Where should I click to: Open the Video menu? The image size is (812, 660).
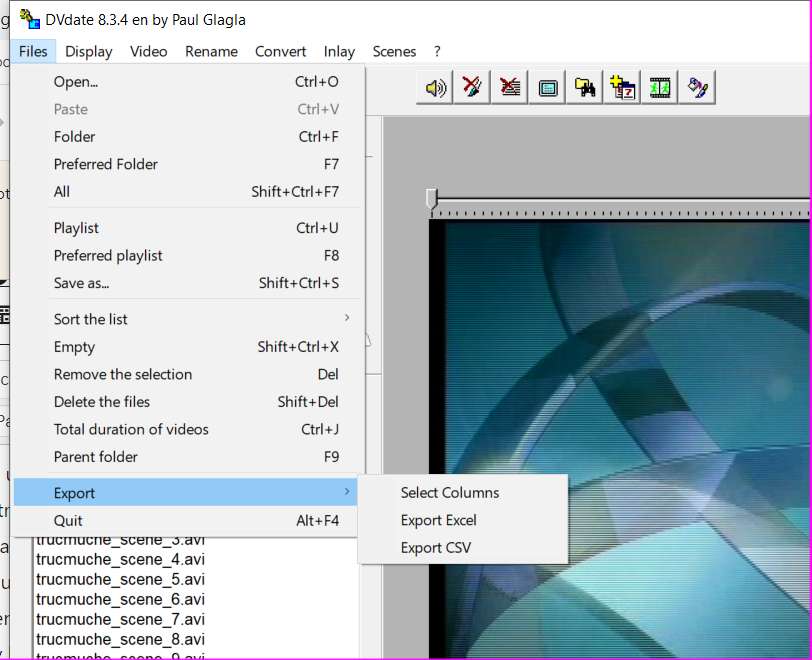pyautogui.click(x=149, y=51)
